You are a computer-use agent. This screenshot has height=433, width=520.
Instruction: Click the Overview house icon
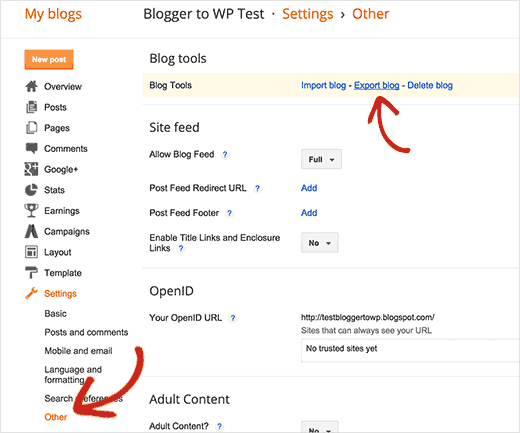(31, 86)
